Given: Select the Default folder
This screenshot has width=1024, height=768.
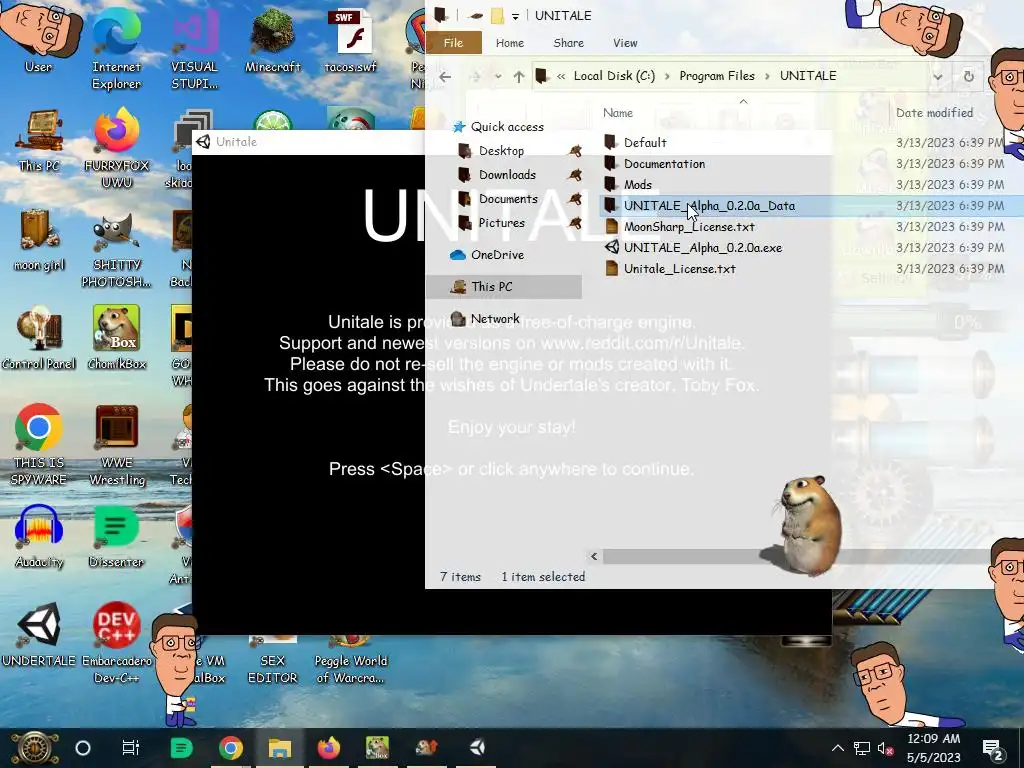Looking at the screenshot, I should (645, 142).
